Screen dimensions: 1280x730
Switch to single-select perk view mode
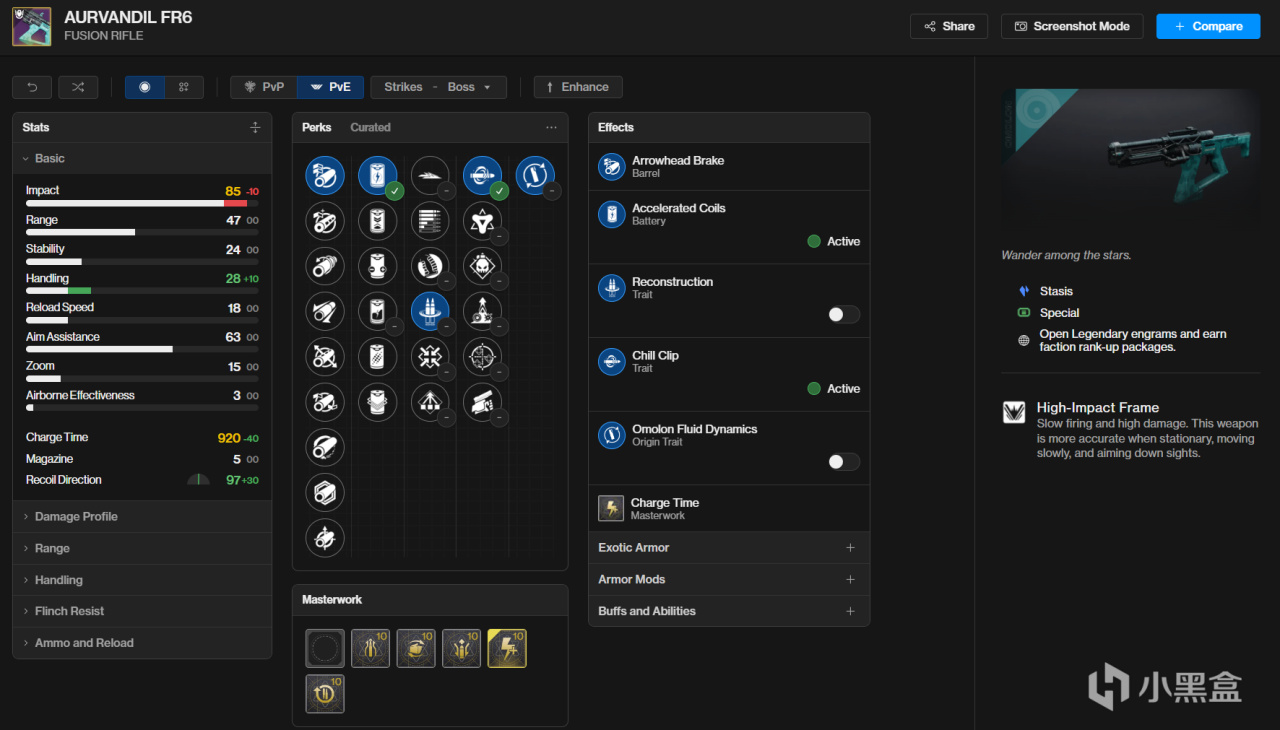145,87
